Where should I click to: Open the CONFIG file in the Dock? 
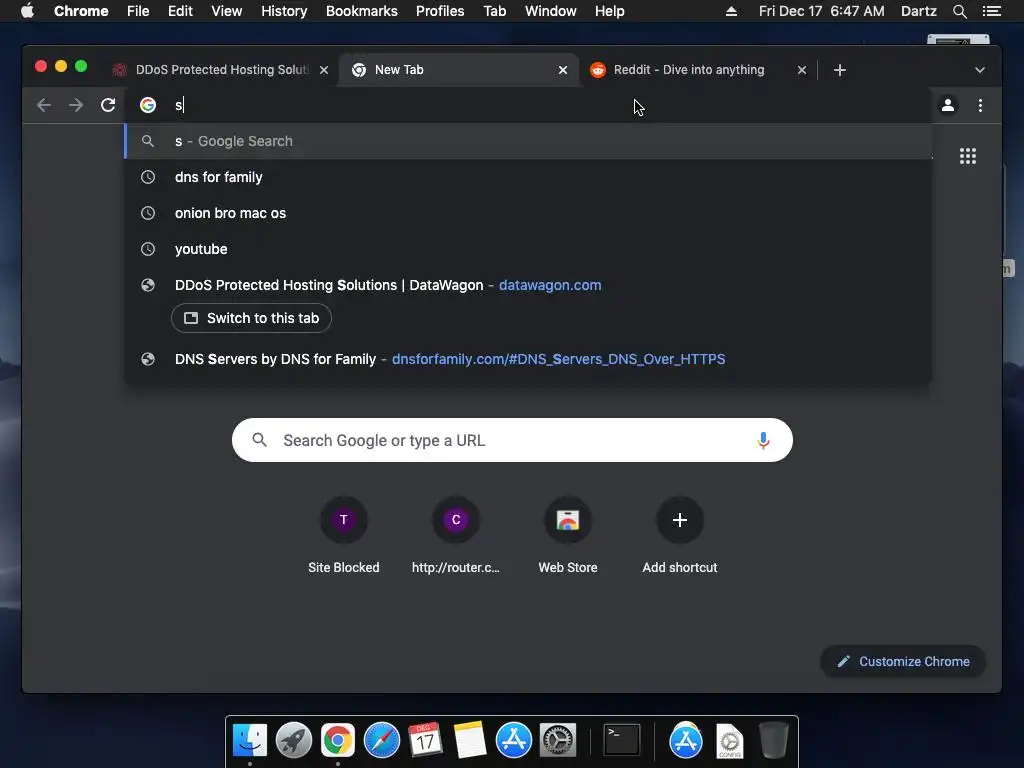pos(729,741)
